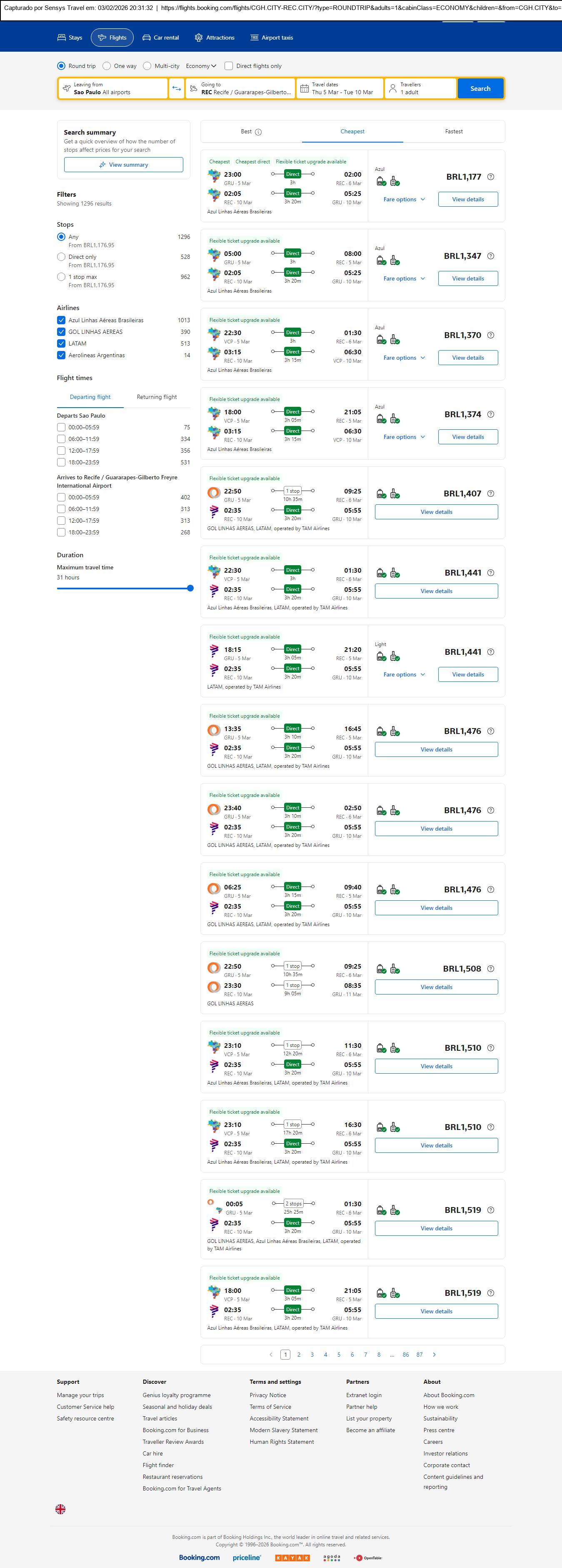Viewport: 562px width, 1568px height.
Task: Click the Leaving from Sao Paulo field
Action: click(x=113, y=88)
